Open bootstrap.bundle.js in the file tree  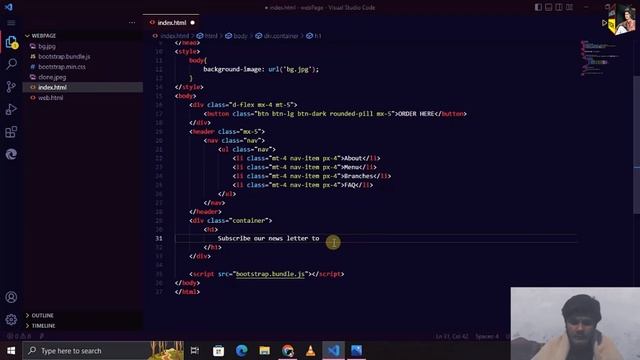tap(64, 56)
